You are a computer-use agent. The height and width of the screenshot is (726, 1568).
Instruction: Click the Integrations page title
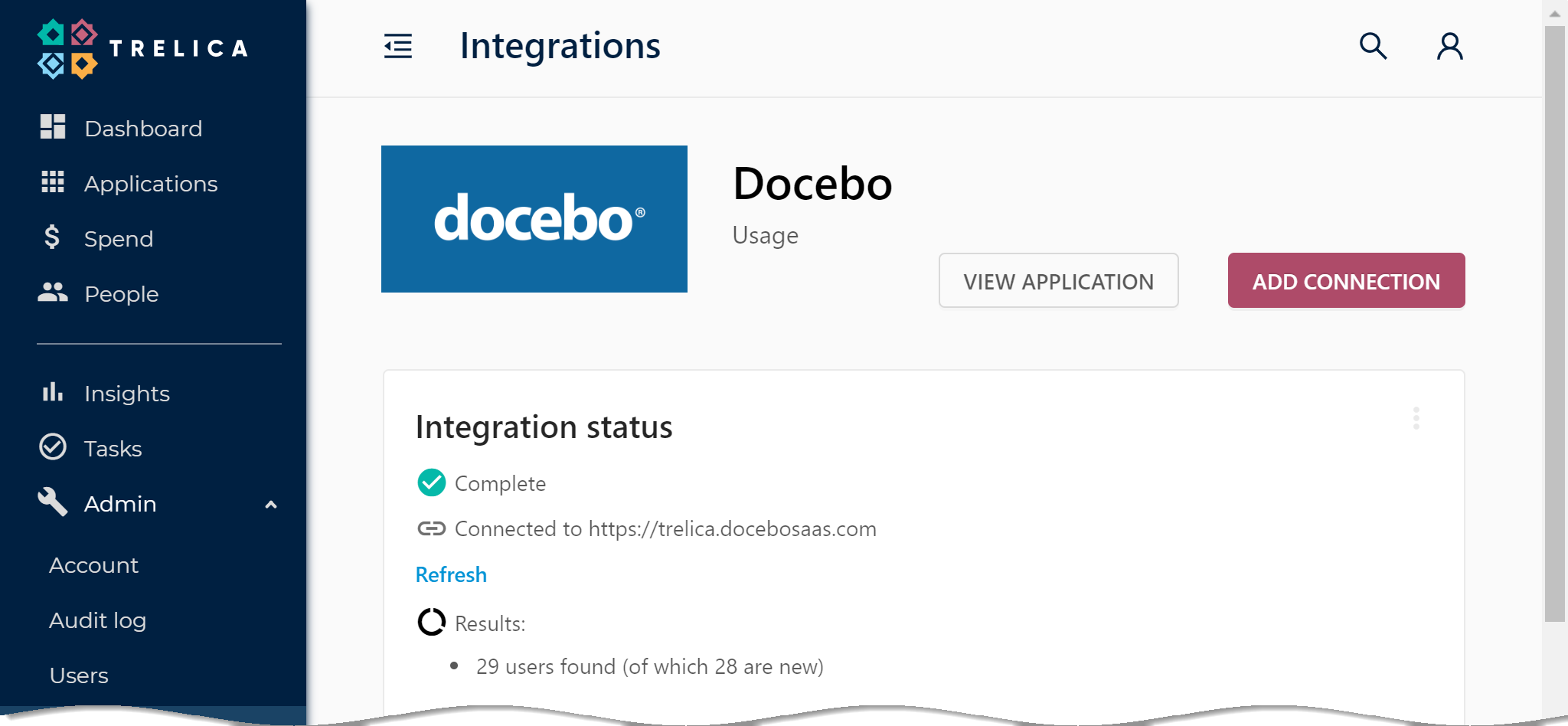(x=560, y=46)
